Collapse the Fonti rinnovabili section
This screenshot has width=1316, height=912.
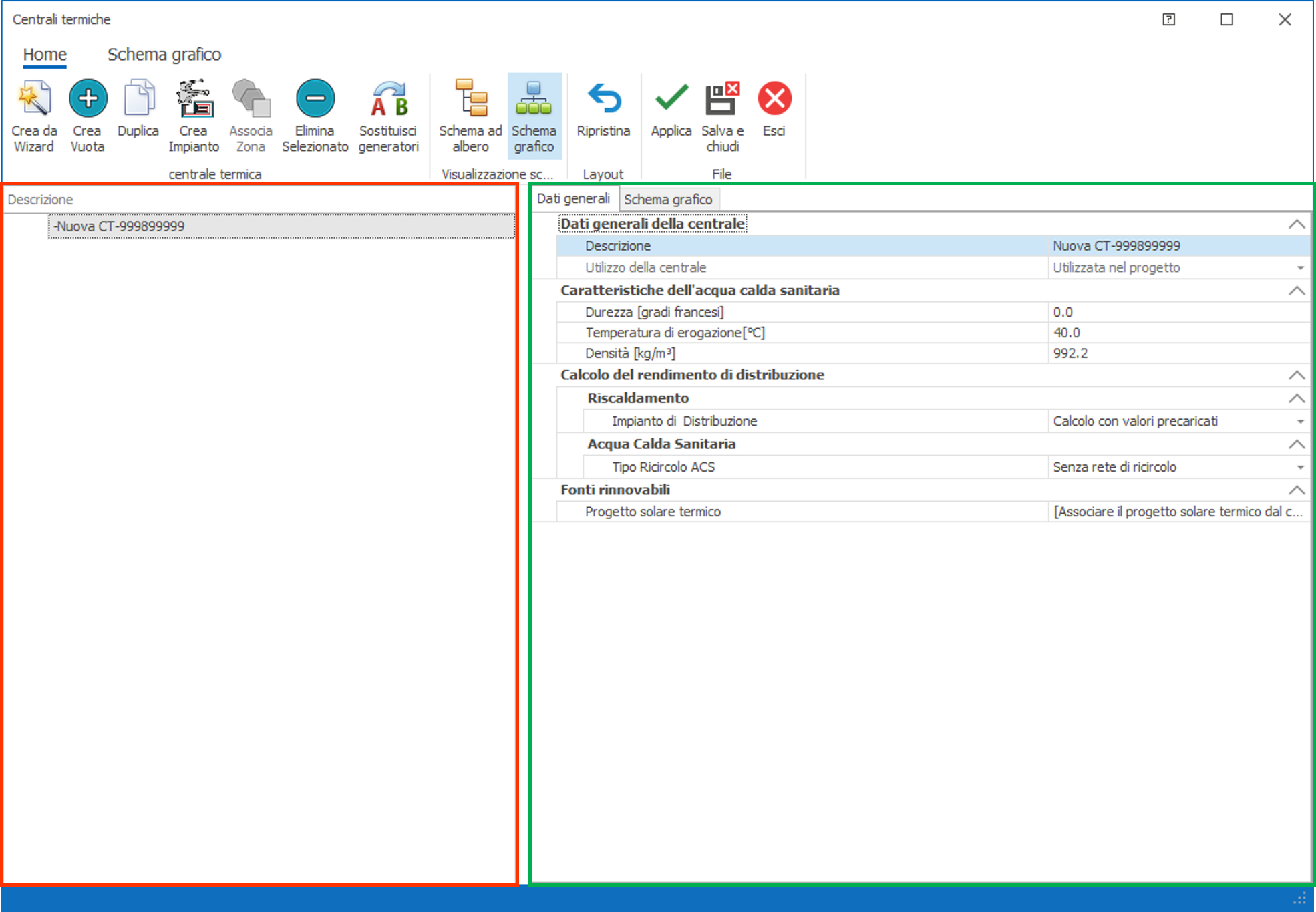click(1296, 490)
